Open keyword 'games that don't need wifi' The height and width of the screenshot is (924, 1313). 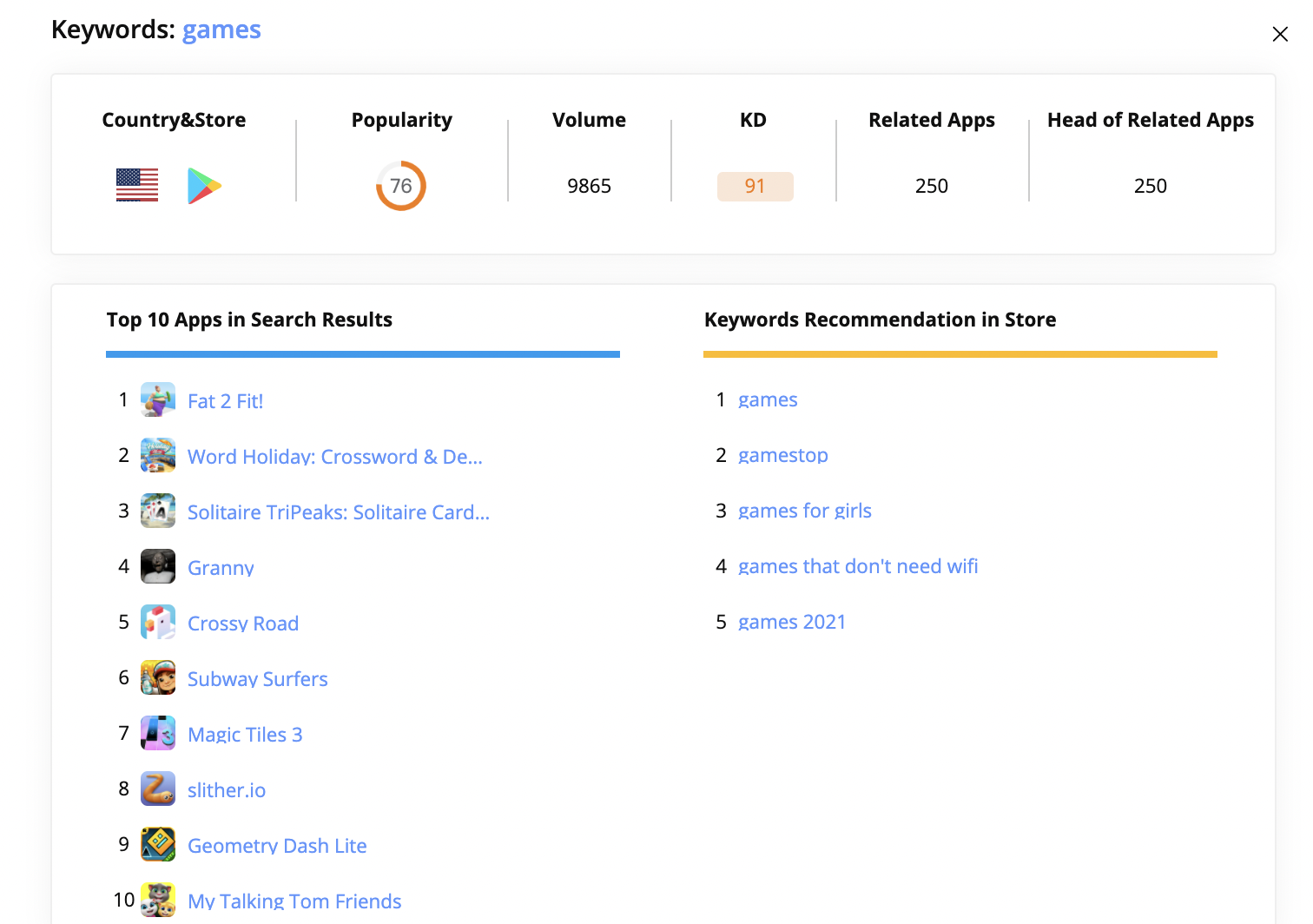858,566
